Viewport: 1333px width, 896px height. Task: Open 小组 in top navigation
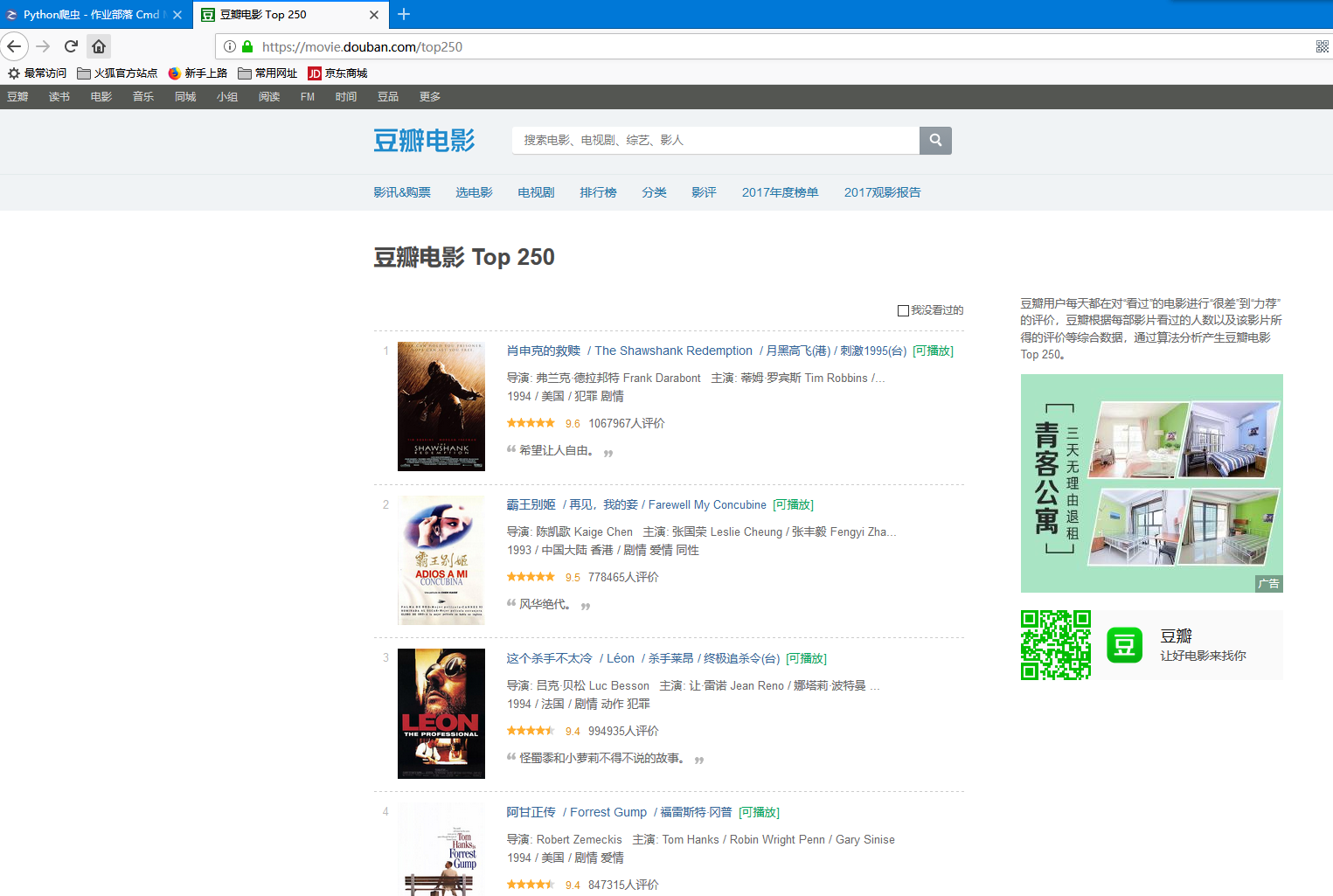click(x=227, y=97)
